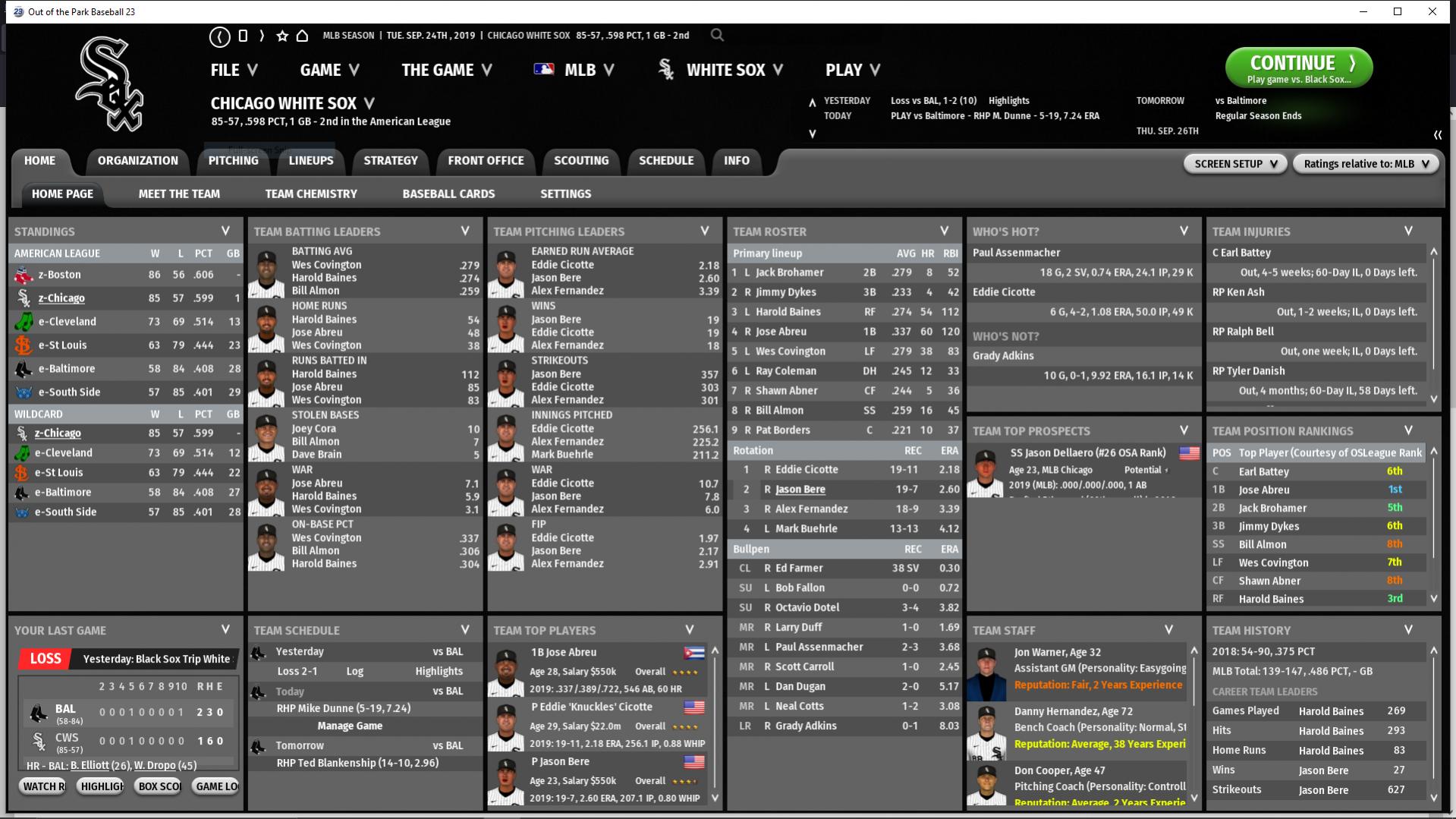Click the large White Sox logo
This screenshot has height=819, width=1456.
(110, 83)
